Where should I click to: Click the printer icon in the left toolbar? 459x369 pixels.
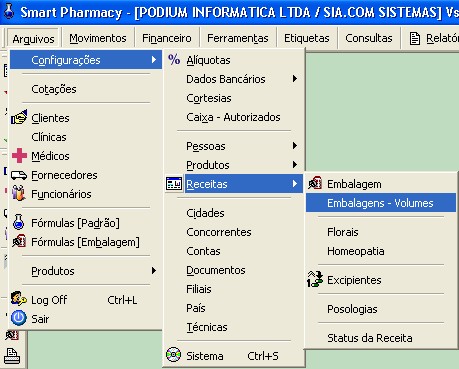click(x=12, y=355)
